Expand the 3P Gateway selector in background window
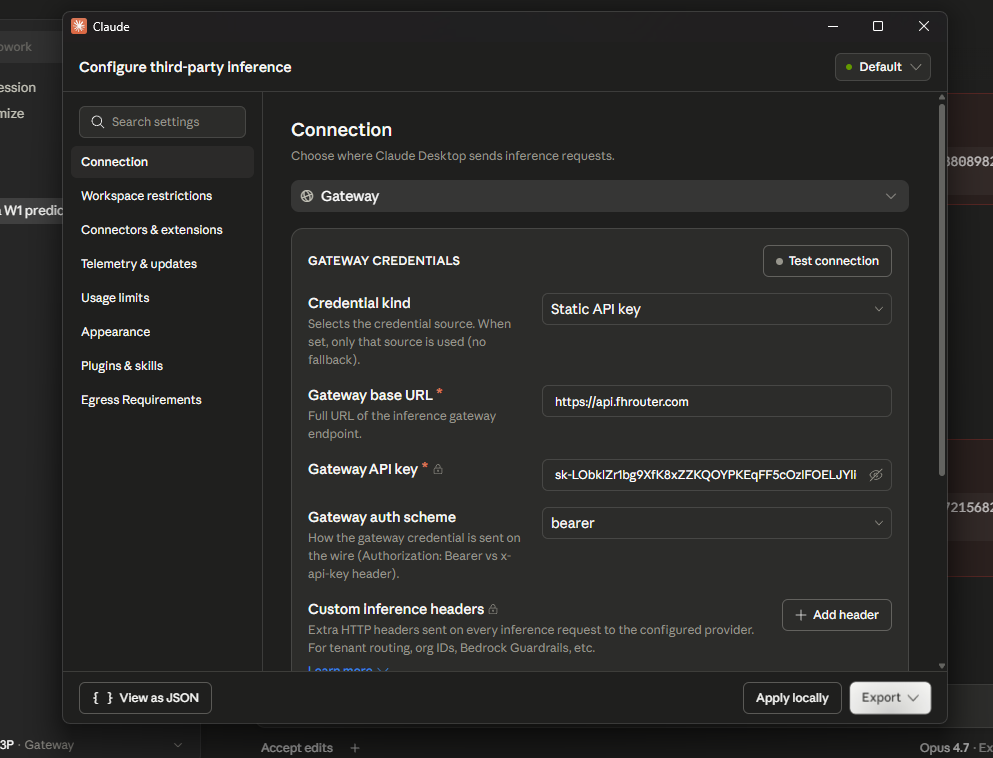This screenshot has width=993, height=758. [x=178, y=745]
